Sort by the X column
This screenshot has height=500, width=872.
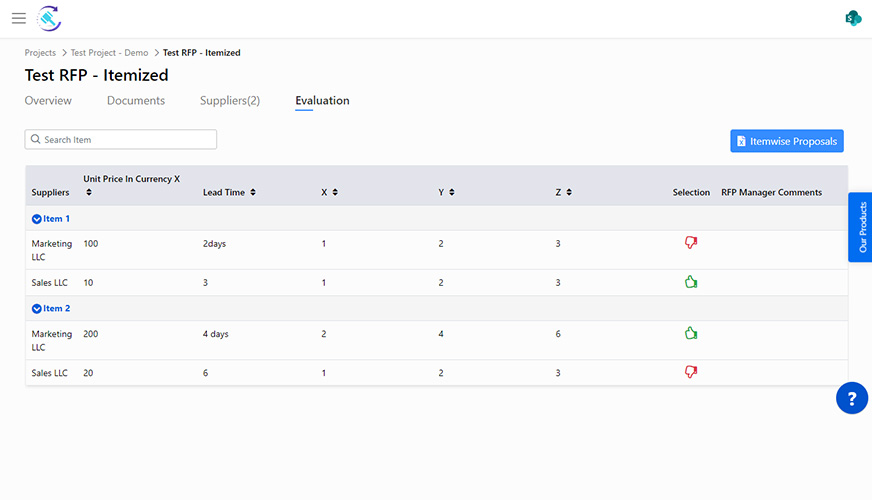(335, 192)
